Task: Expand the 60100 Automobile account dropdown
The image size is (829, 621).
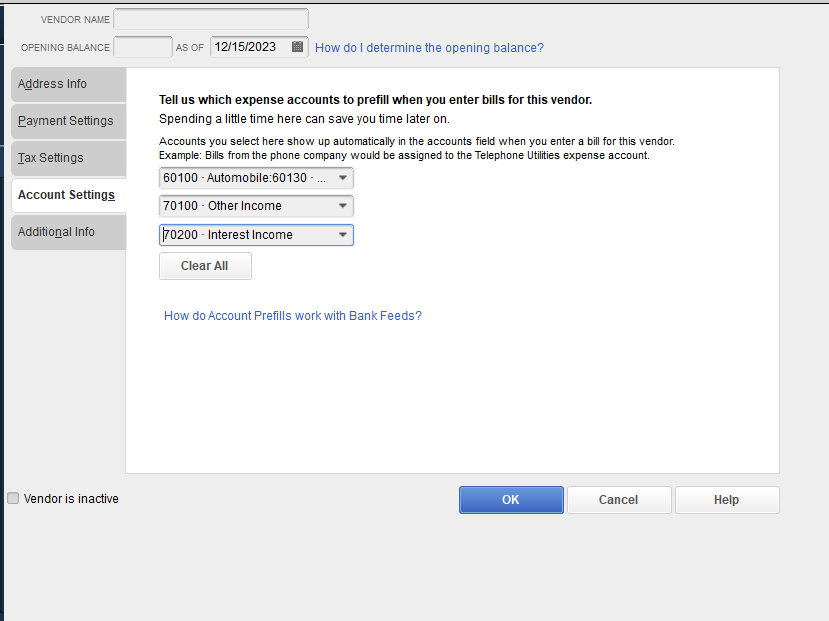Action: pyautogui.click(x=343, y=178)
